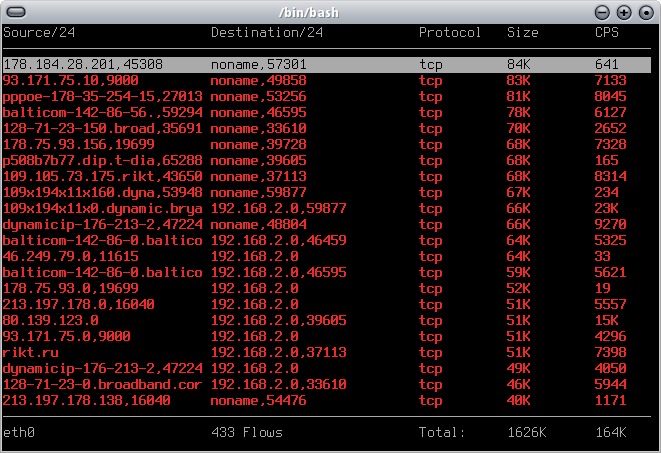Click CPS value 8045
Screen dimensions: 661x453
click(610, 96)
